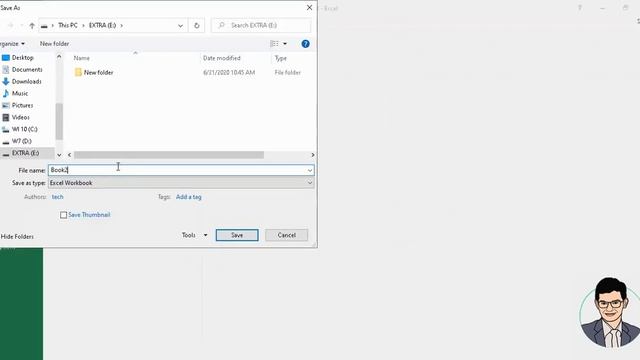The image size is (640, 360).
Task: Select Downloads in the navigation pane
Action: click(x=27, y=81)
